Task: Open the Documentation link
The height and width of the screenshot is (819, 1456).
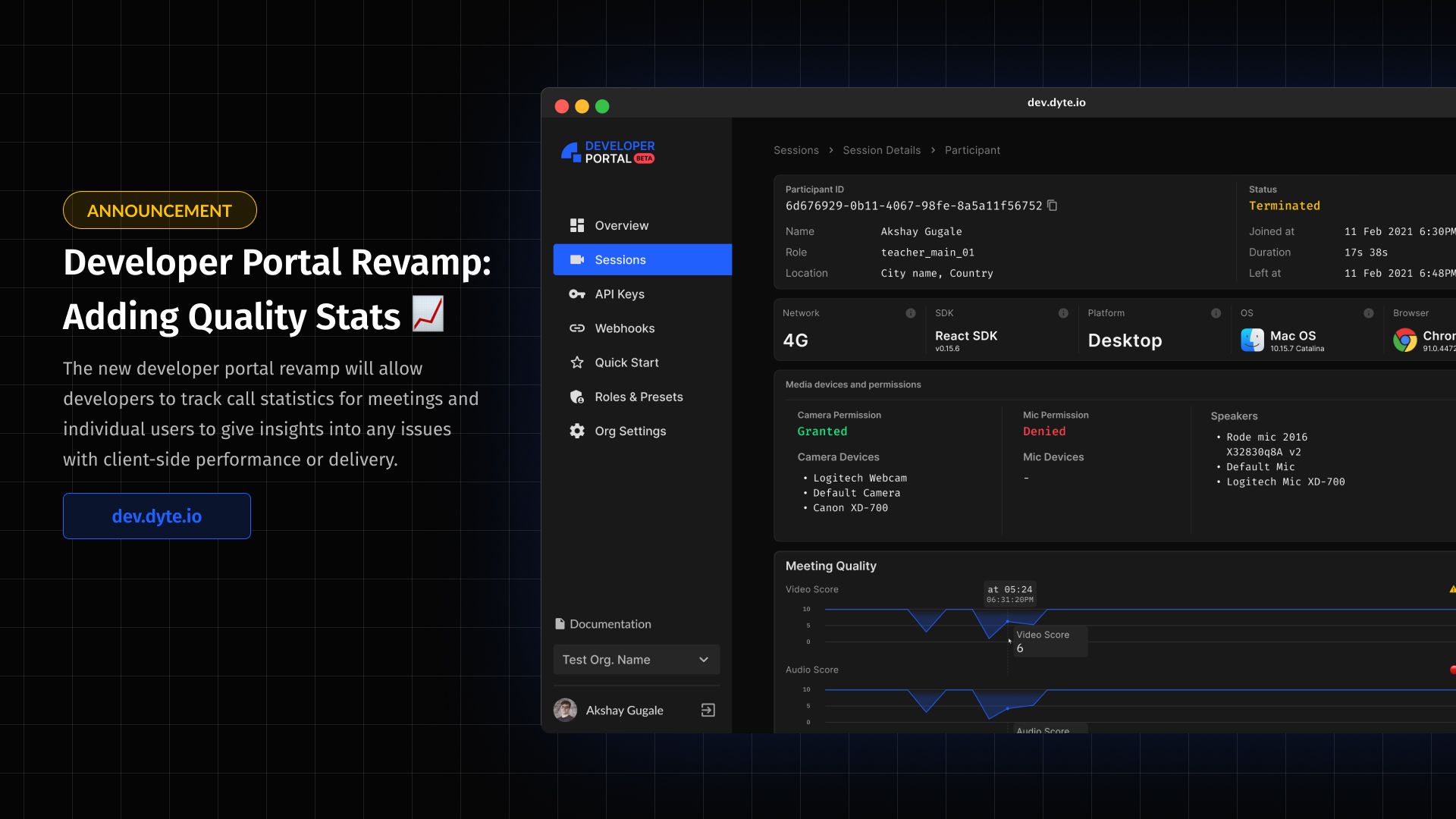Action: point(610,624)
